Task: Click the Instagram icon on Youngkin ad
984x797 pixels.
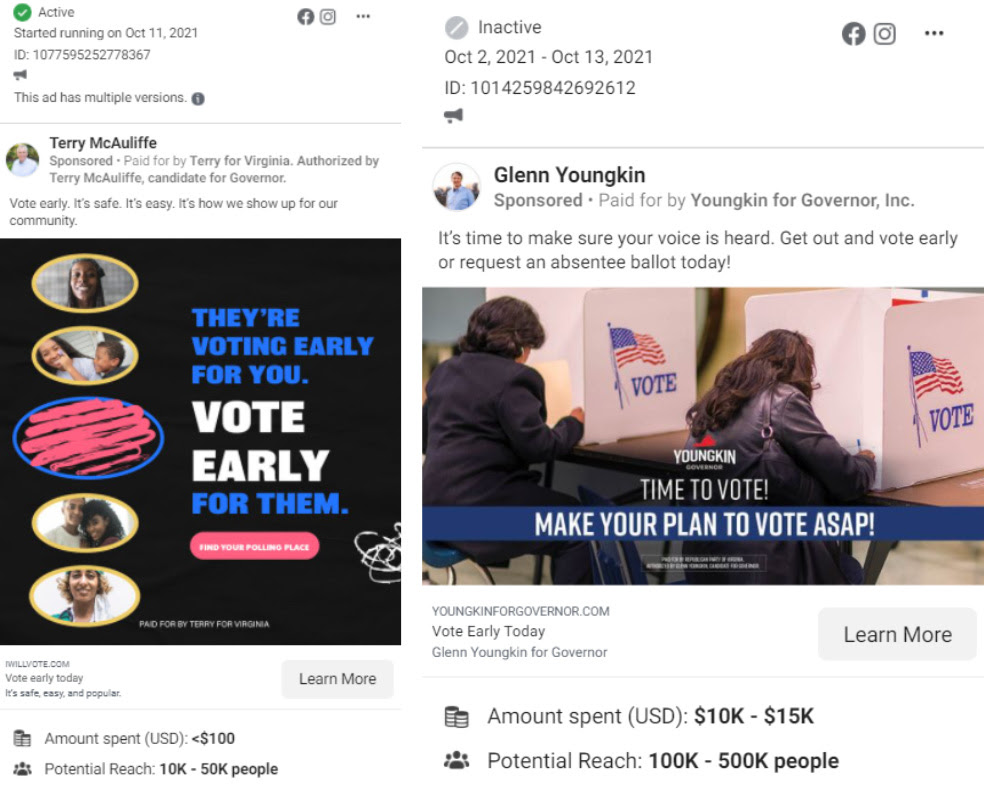Action: (x=884, y=34)
